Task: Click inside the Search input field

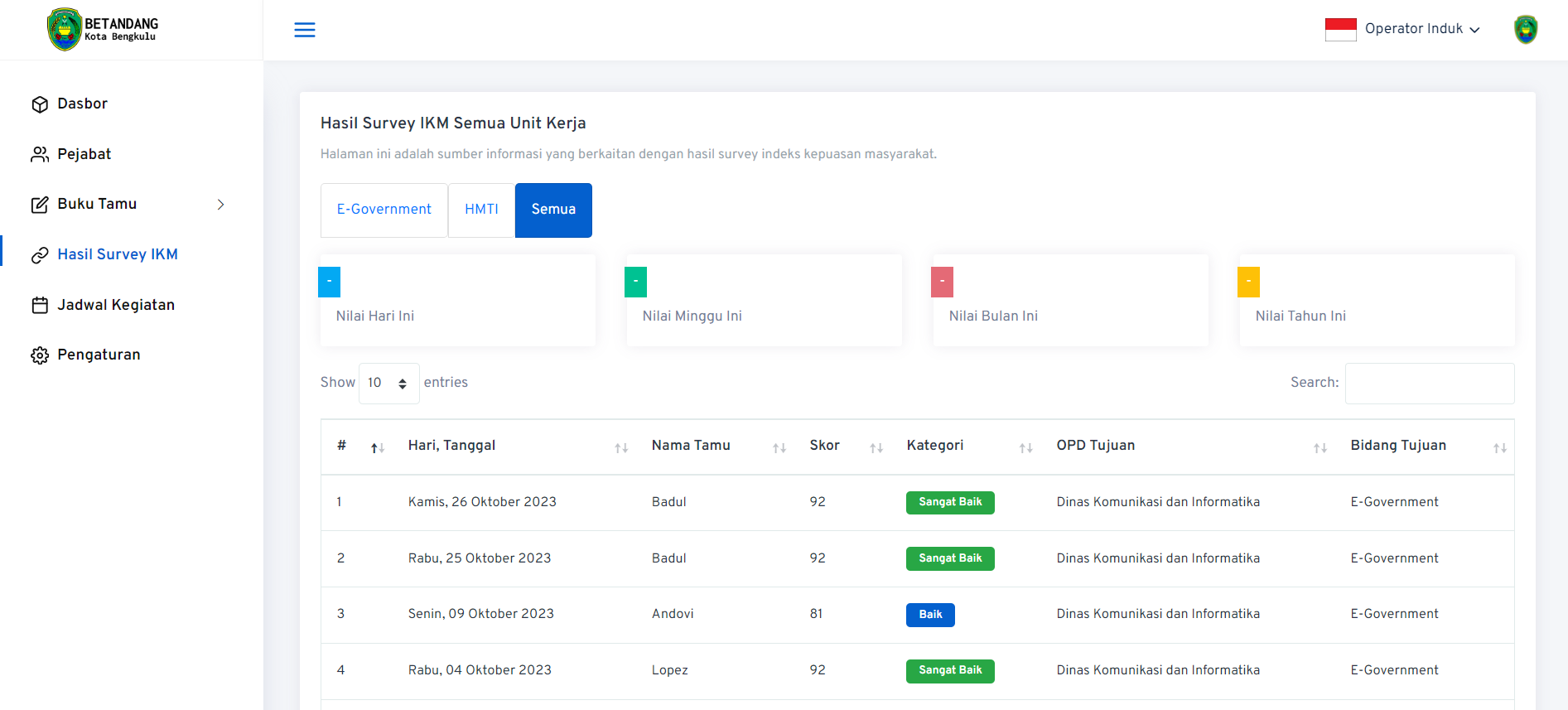Action: tap(1430, 384)
